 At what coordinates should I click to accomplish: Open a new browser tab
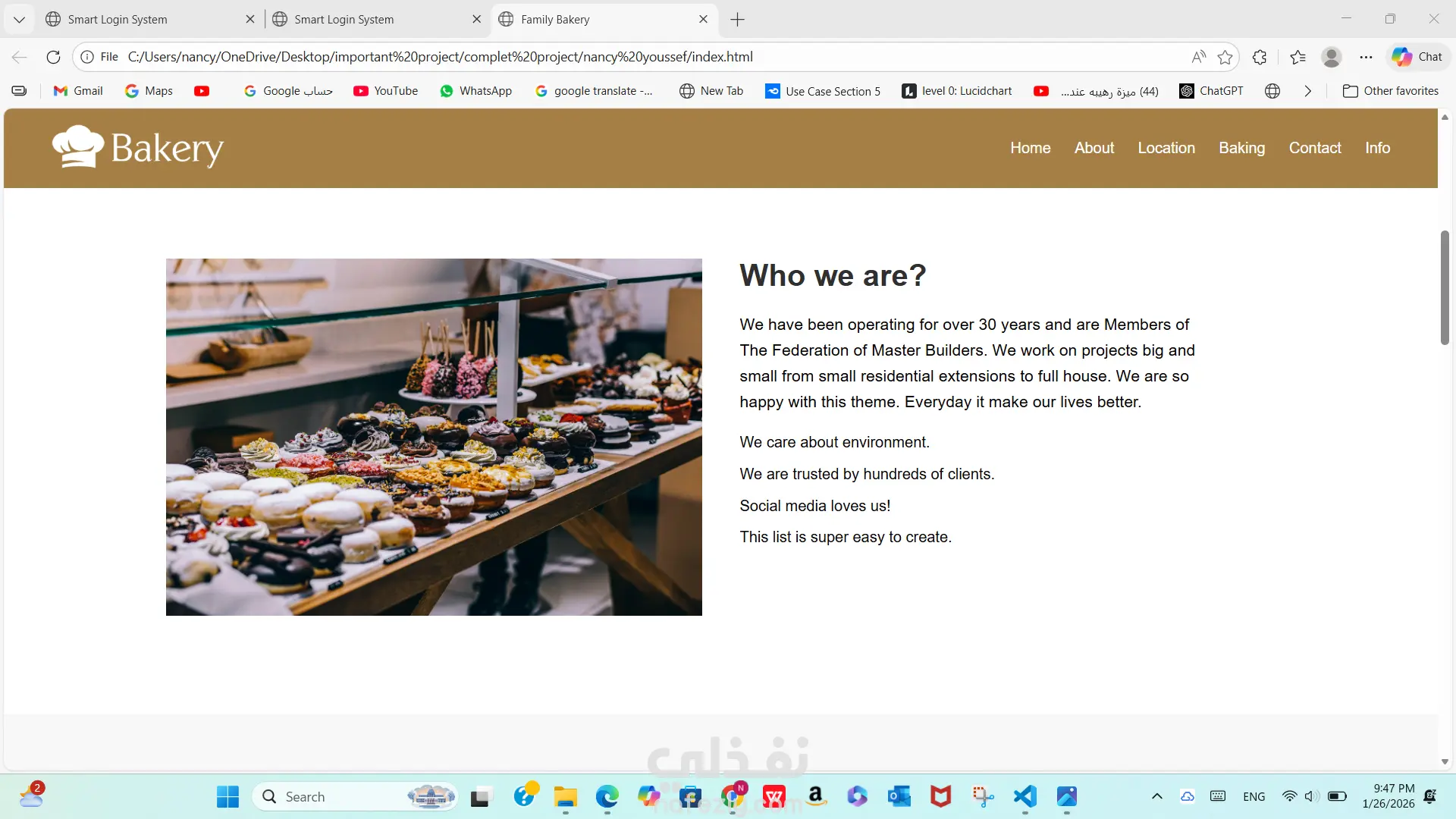[737, 20]
